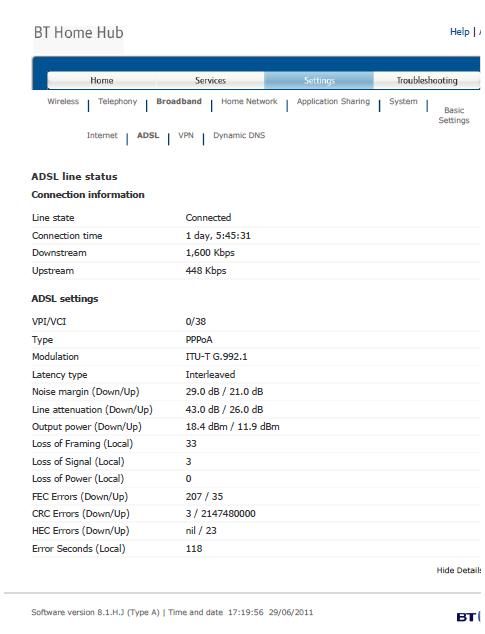
Task: Click the VPI/VCI label
Action: [49, 321]
